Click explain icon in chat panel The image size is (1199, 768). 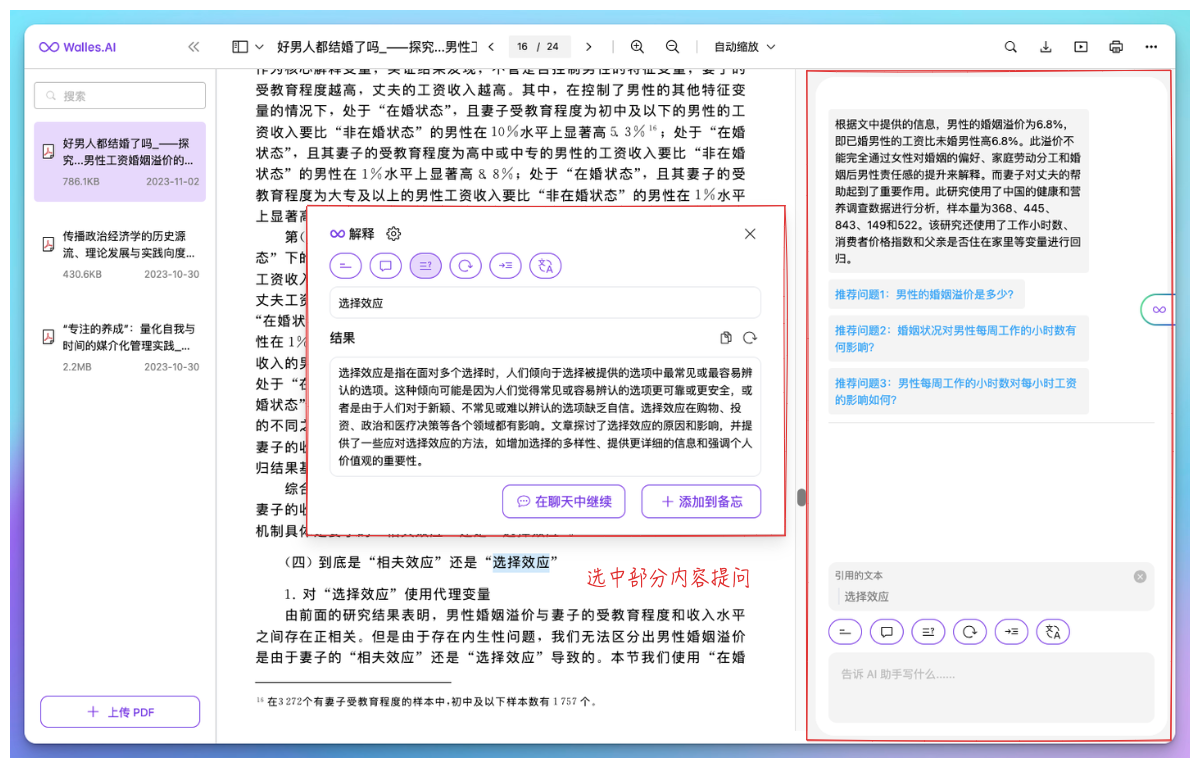928,632
